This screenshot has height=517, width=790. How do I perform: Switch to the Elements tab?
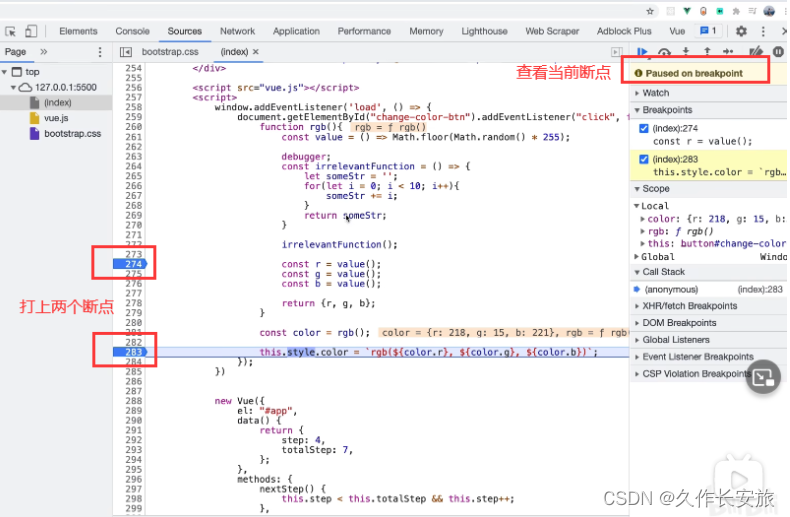[78, 31]
